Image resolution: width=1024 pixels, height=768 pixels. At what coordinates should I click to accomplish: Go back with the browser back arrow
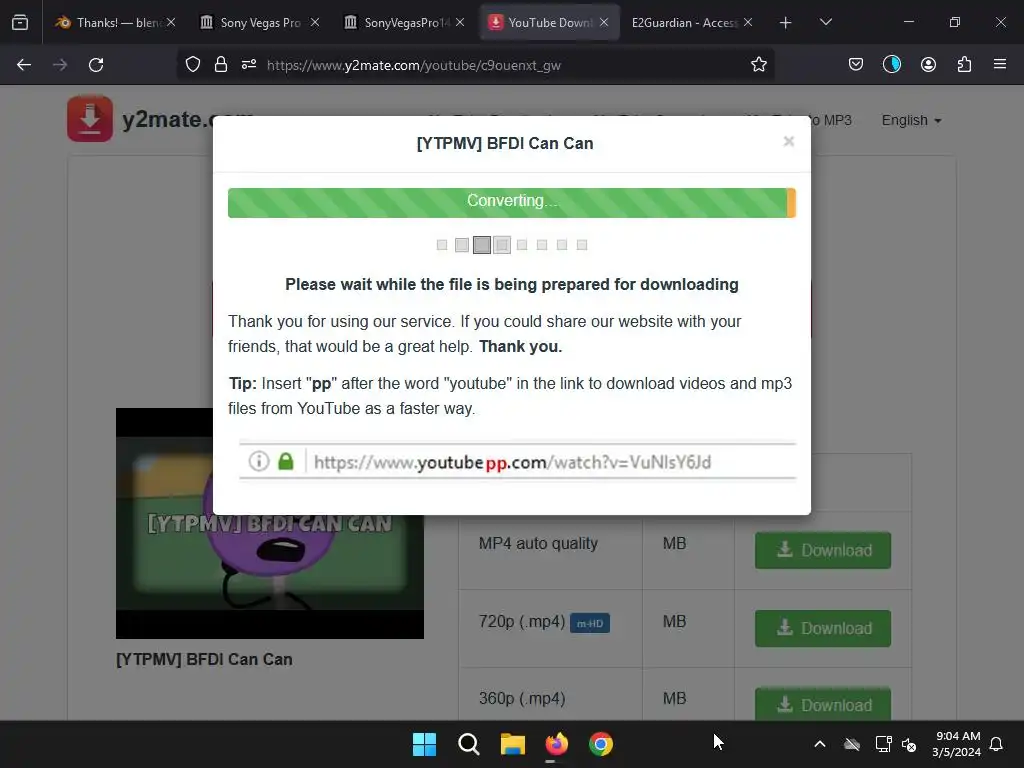pos(24,65)
